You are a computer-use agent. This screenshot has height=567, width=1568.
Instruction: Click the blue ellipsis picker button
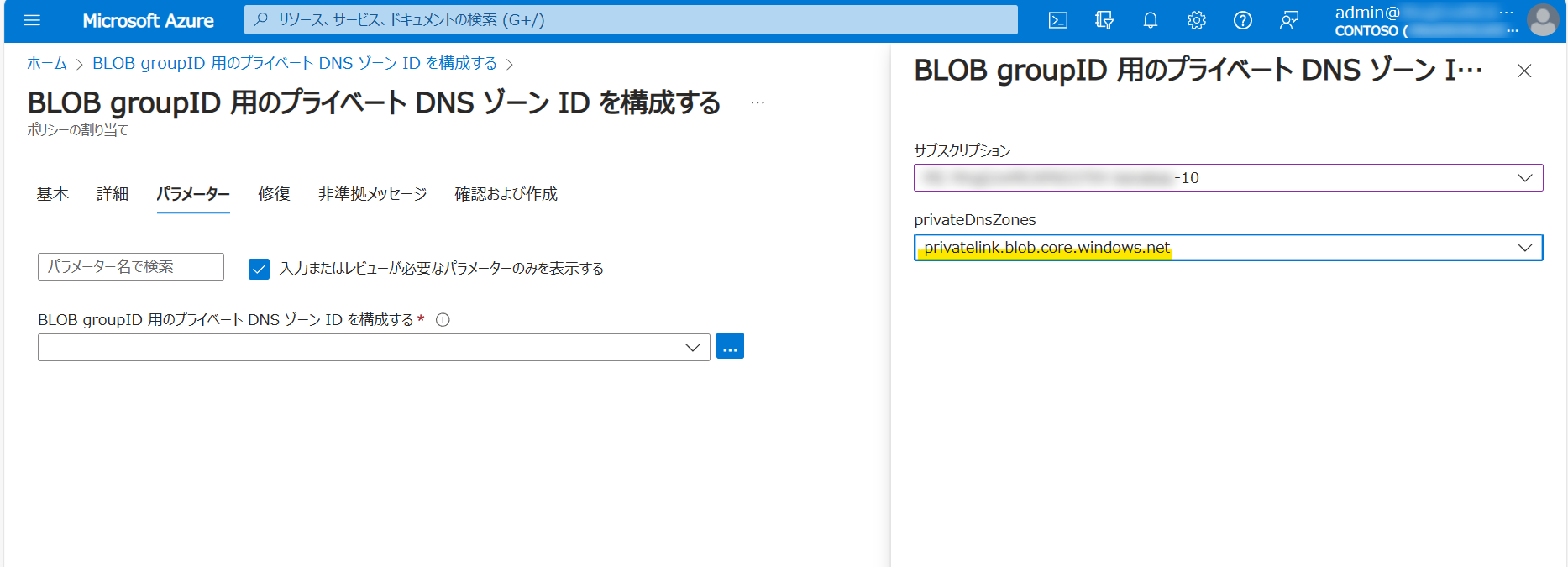click(x=730, y=346)
